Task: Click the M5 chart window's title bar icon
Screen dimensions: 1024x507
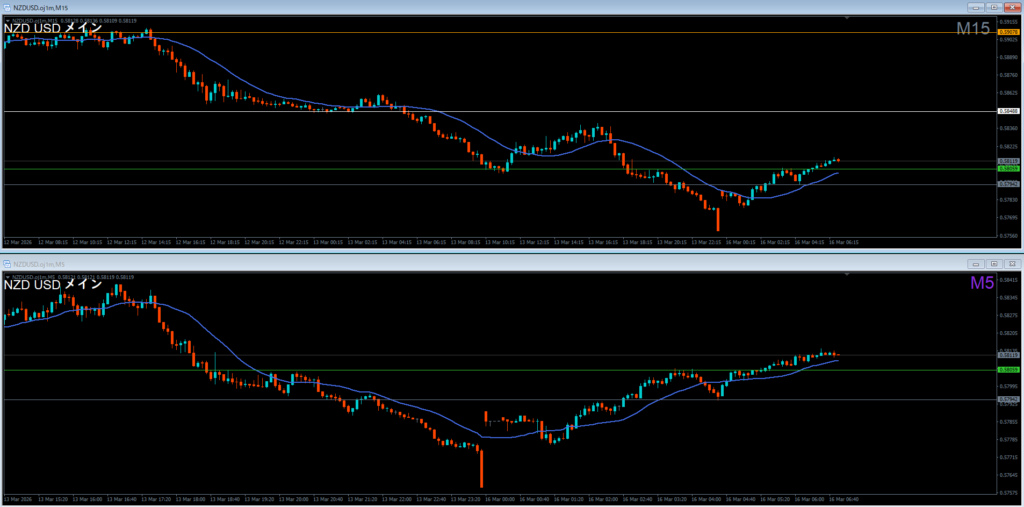Action: coord(7,263)
